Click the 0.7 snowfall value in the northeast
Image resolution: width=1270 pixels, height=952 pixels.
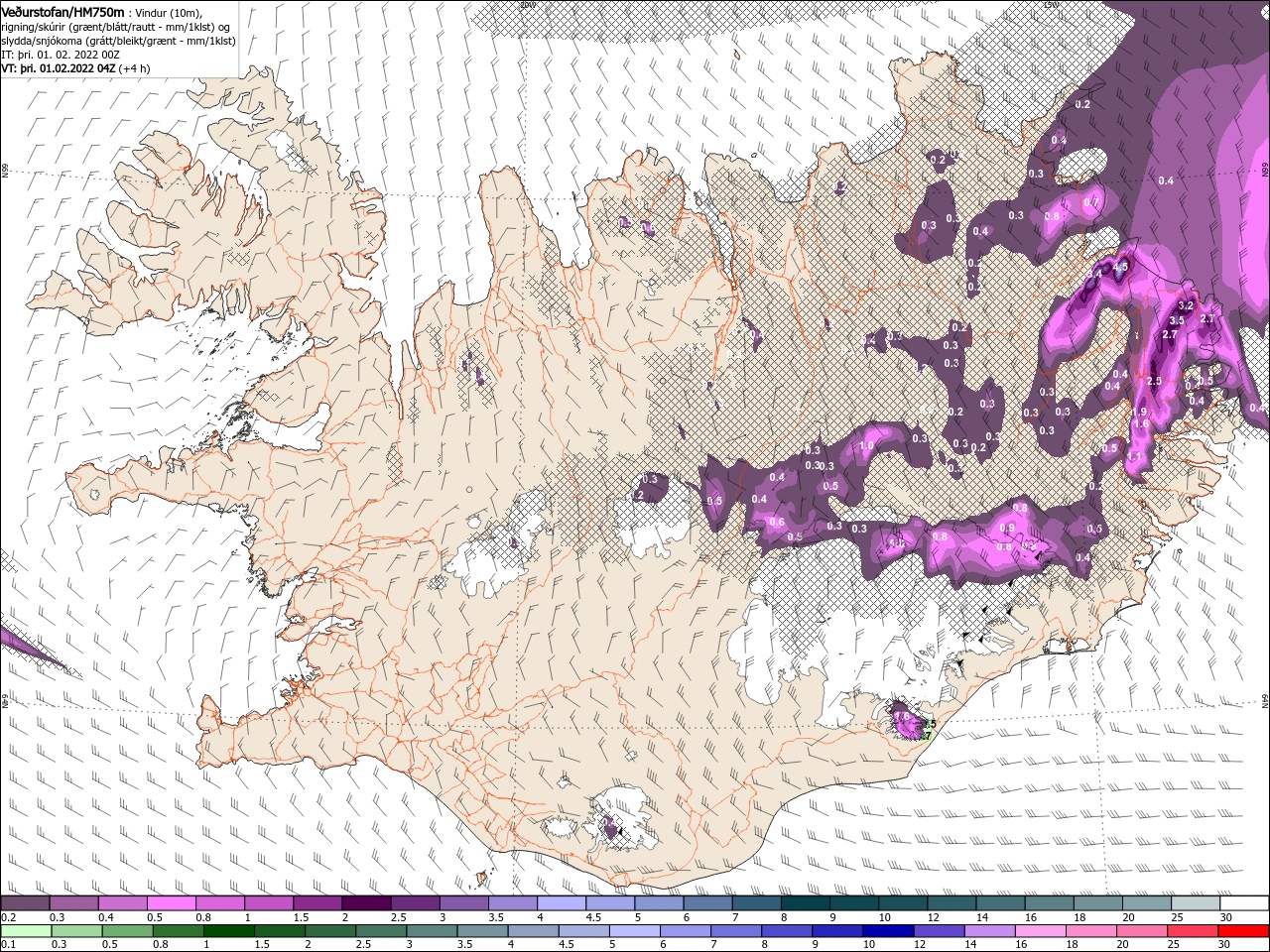pos(1090,202)
